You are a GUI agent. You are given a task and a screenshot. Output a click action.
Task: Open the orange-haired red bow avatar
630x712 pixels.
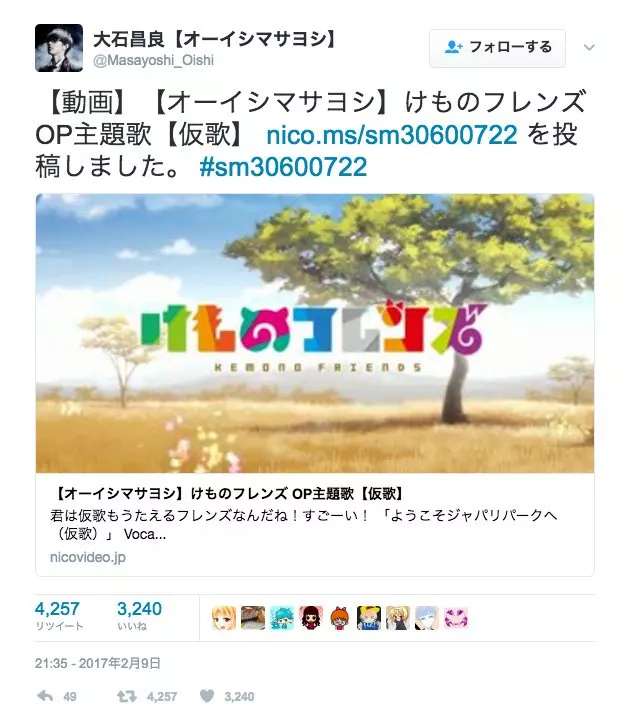click(340, 618)
